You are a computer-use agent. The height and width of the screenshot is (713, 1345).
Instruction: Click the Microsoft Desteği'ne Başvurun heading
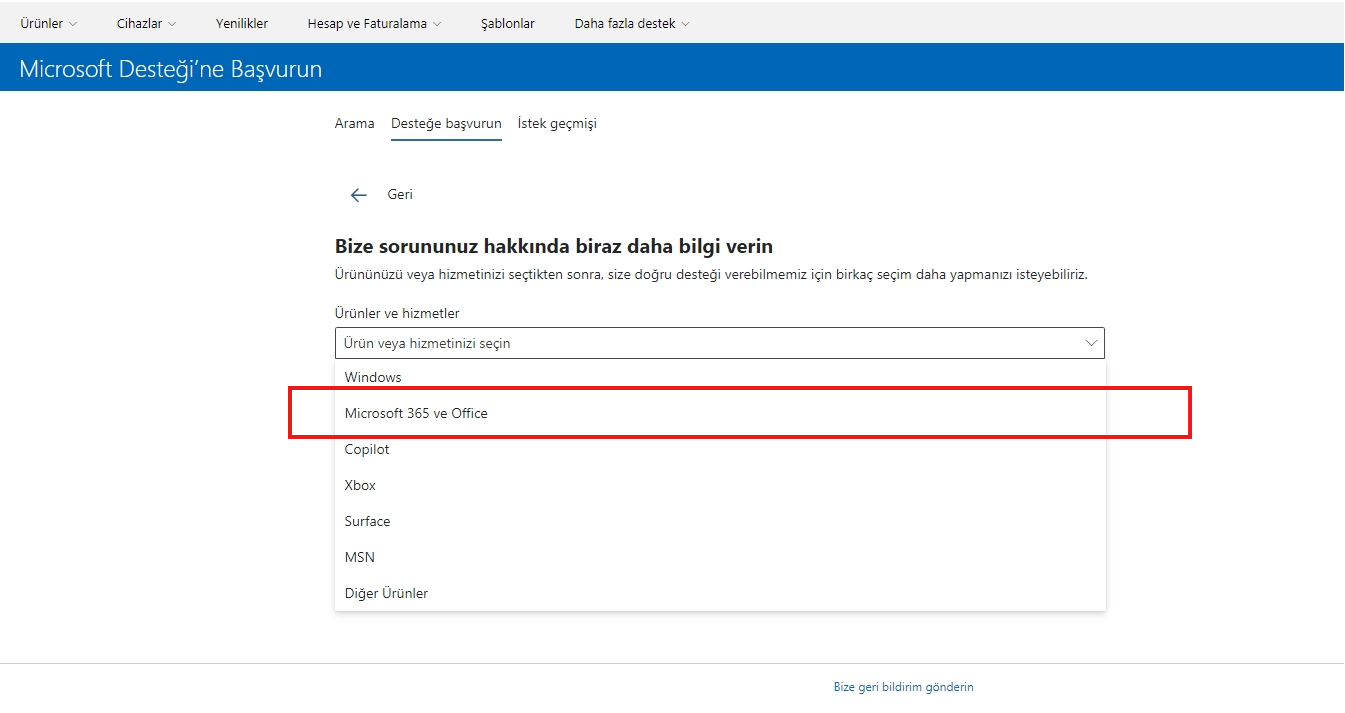pos(171,69)
